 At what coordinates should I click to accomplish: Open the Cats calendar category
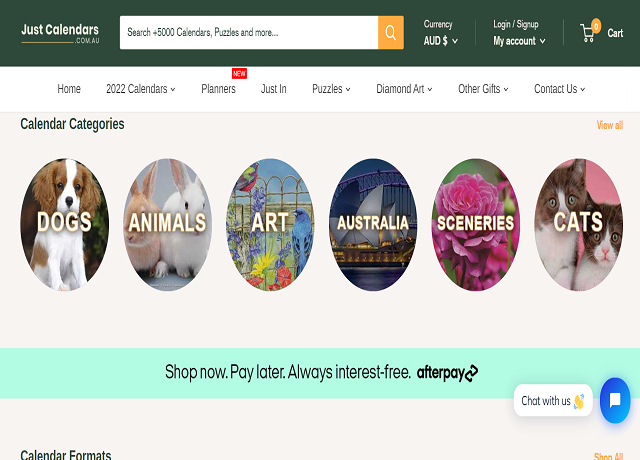(x=579, y=224)
